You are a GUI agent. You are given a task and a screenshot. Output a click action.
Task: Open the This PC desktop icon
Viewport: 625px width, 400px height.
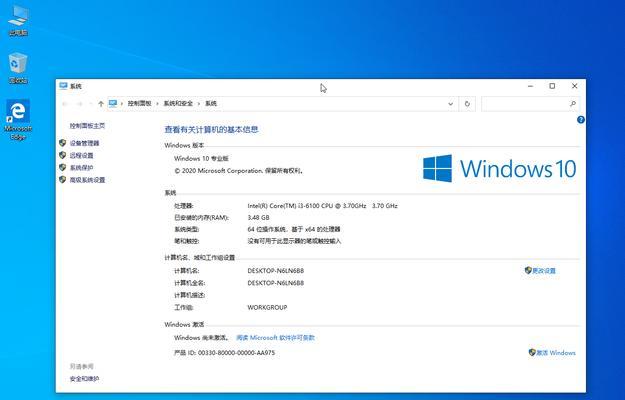[18, 21]
